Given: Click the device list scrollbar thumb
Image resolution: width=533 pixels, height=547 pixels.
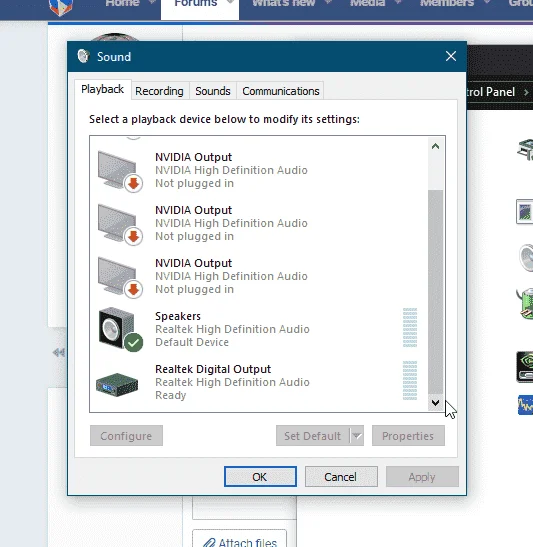Looking at the screenshot, I should coord(435,292).
